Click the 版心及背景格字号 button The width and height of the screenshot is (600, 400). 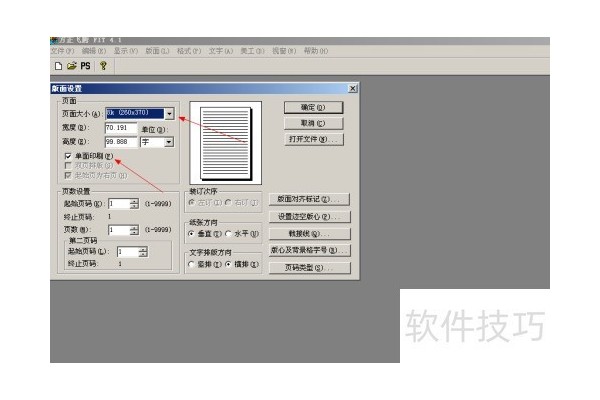[x=309, y=250]
